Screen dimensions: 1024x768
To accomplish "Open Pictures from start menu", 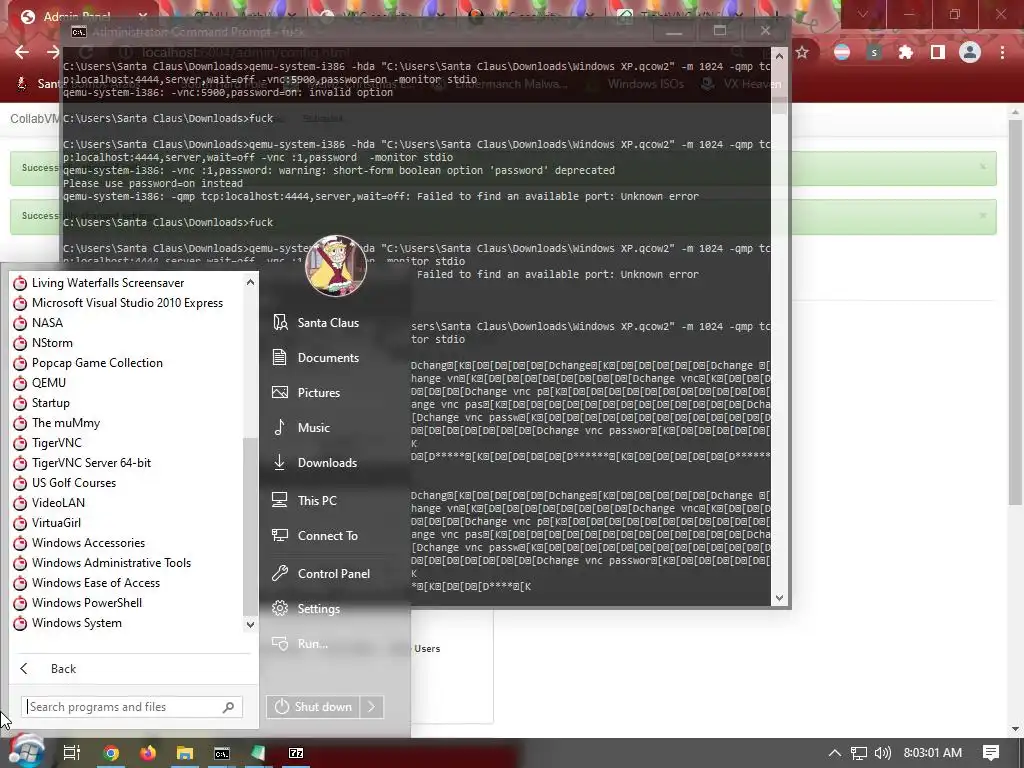I will coord(307,392).
